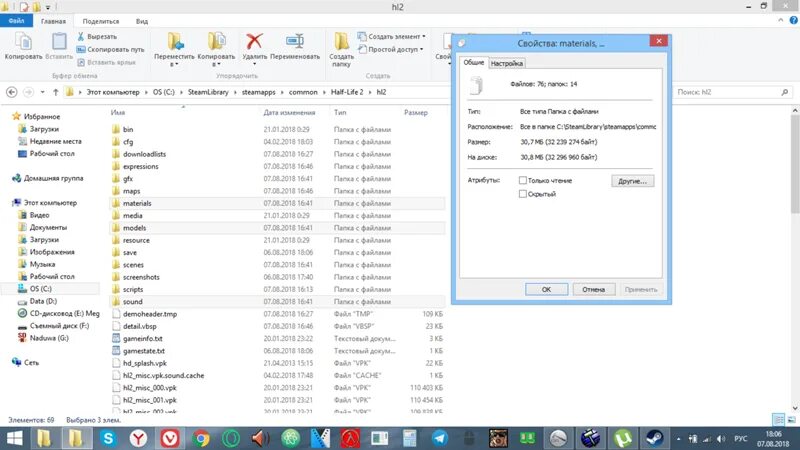This screenshot has height=450, width=800.
Task: Open ribbon help question icon
Action: [793, 20]
